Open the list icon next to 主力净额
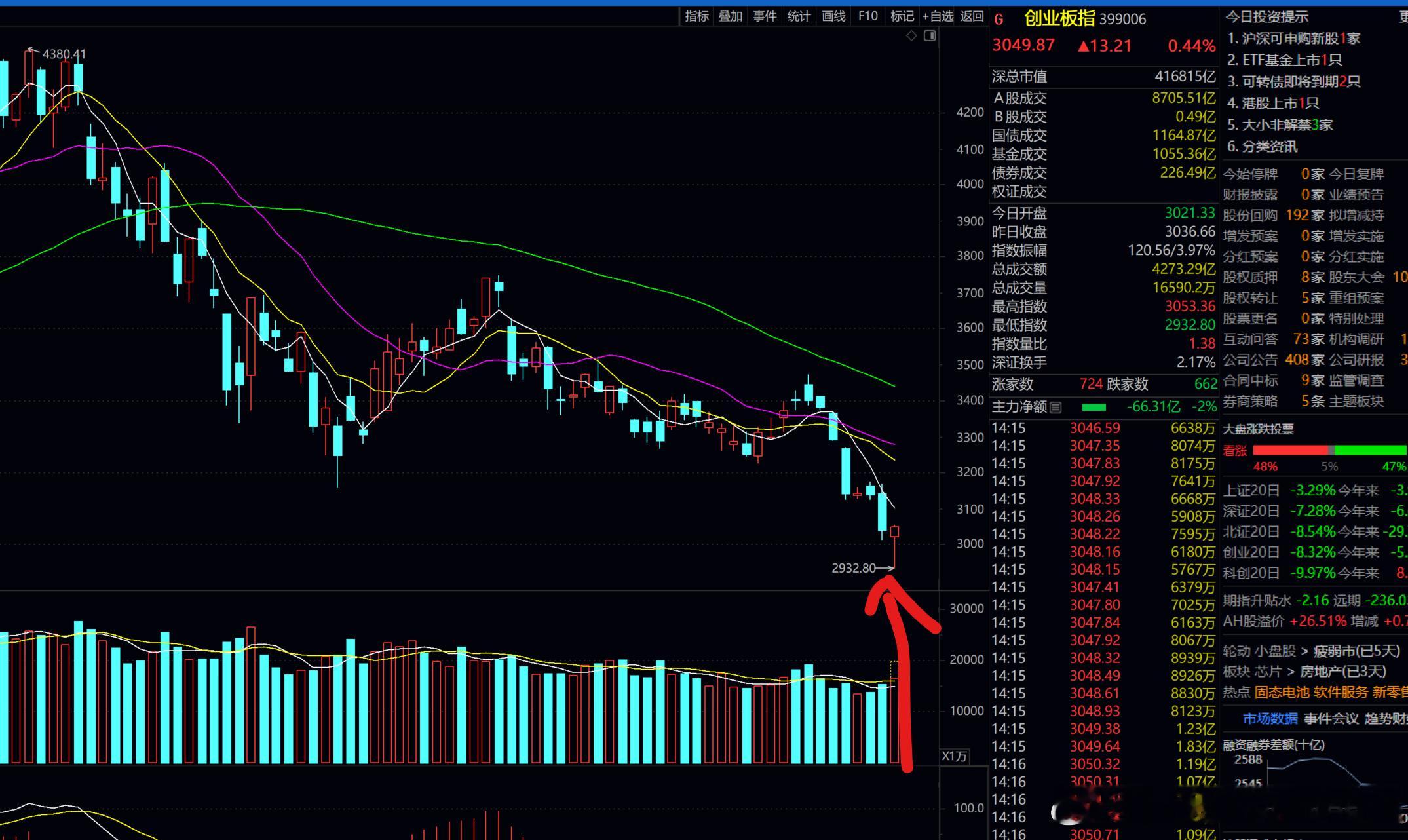 click(1056, 408)
